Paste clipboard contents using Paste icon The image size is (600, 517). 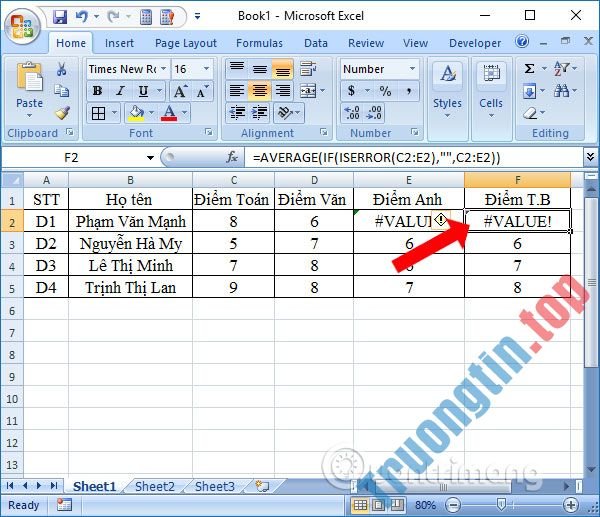[29, 79]
